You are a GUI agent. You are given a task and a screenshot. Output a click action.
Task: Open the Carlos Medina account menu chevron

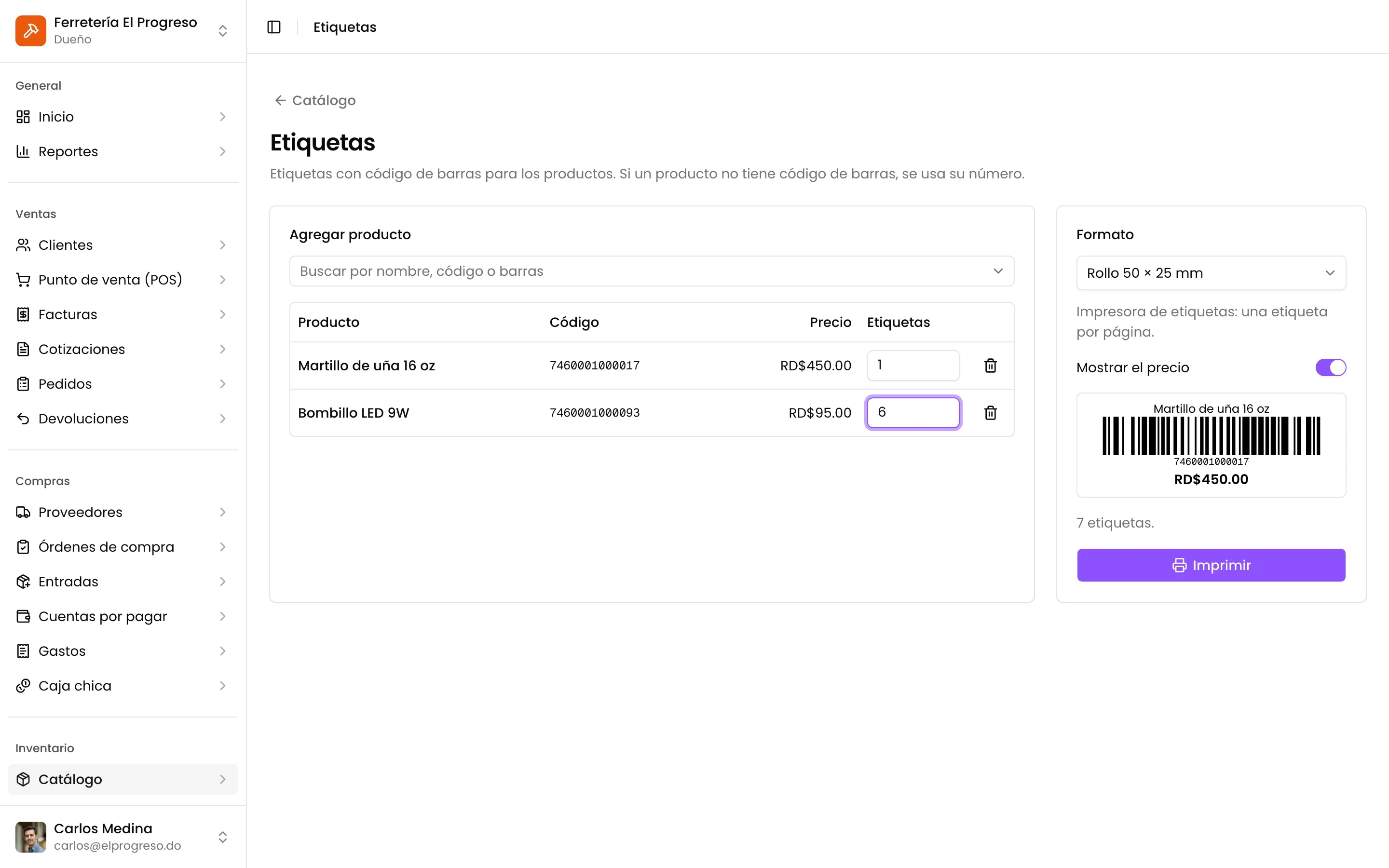(x=223, y=837)
